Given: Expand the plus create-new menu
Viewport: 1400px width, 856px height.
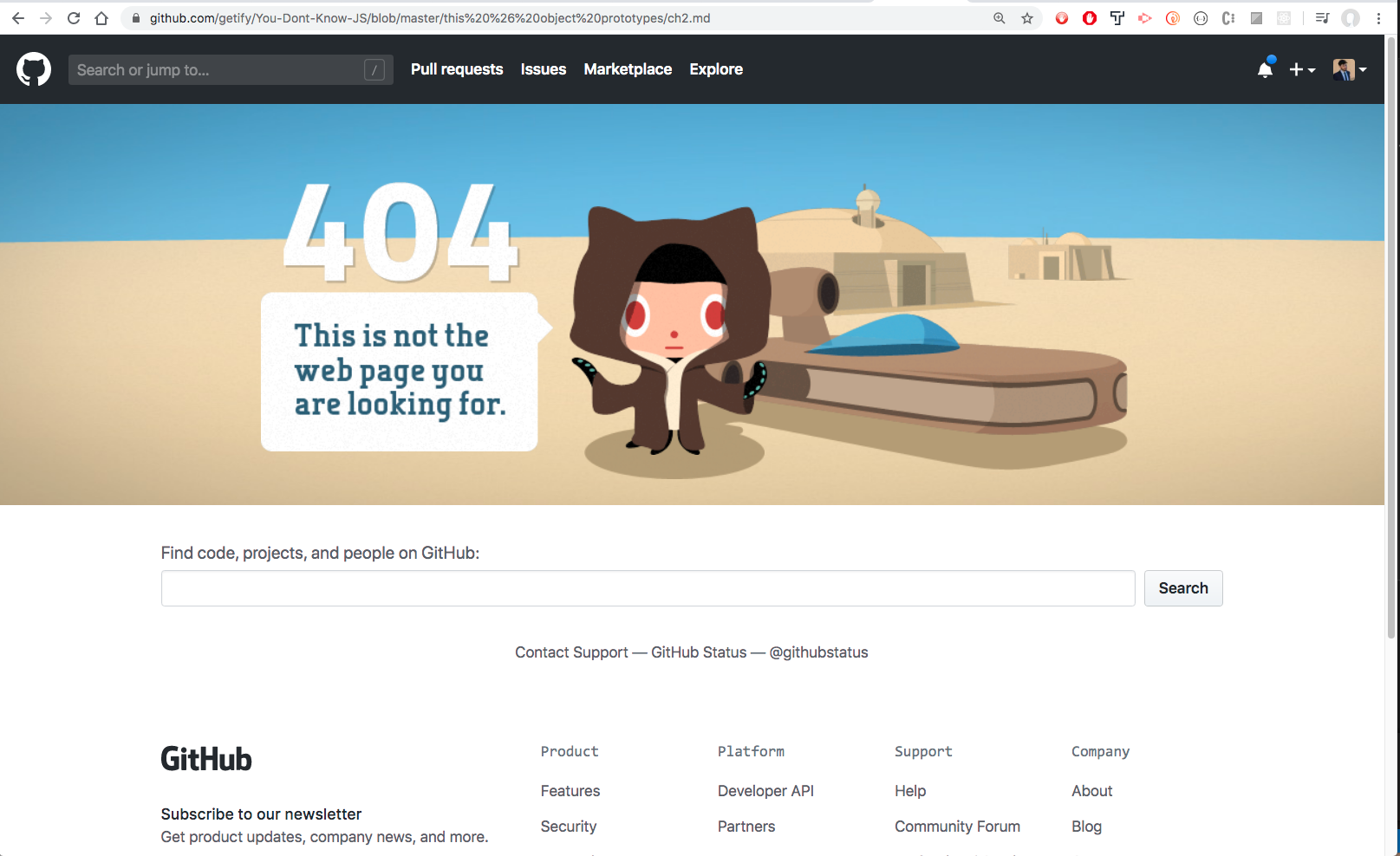Looking at the screenshot, I should [x=1302, y=69].
